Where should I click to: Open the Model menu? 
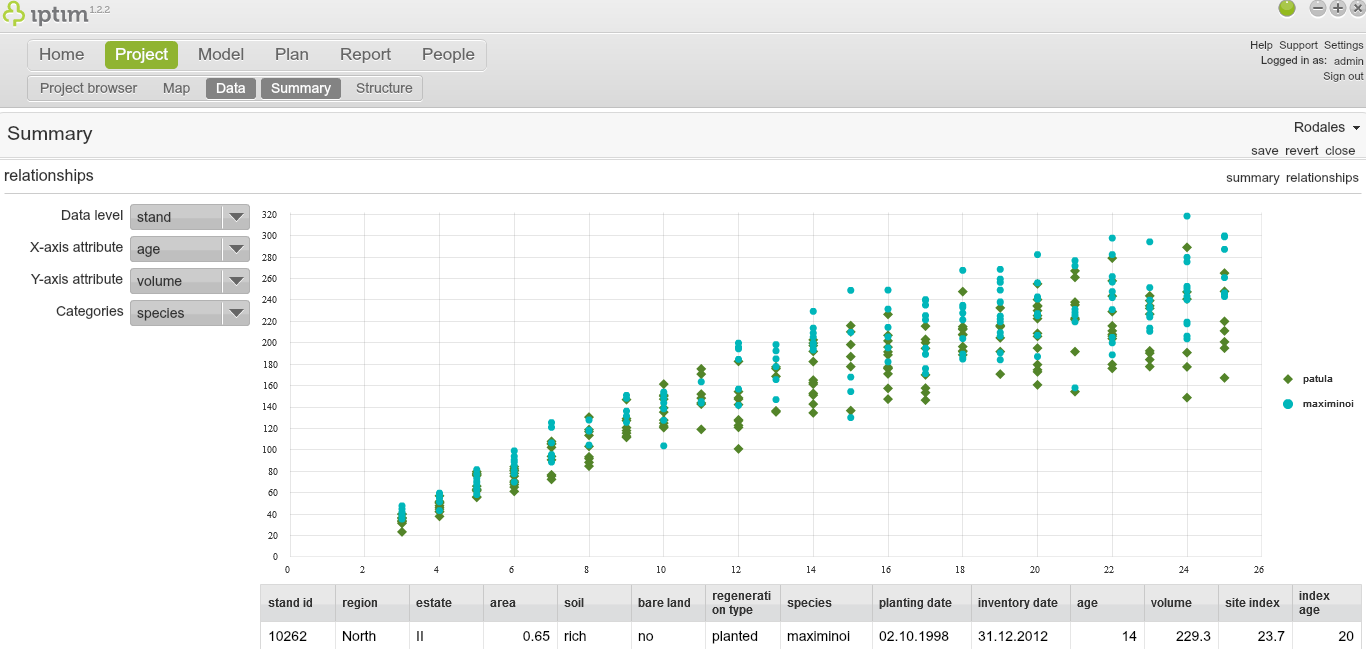(x=221, y=55)
